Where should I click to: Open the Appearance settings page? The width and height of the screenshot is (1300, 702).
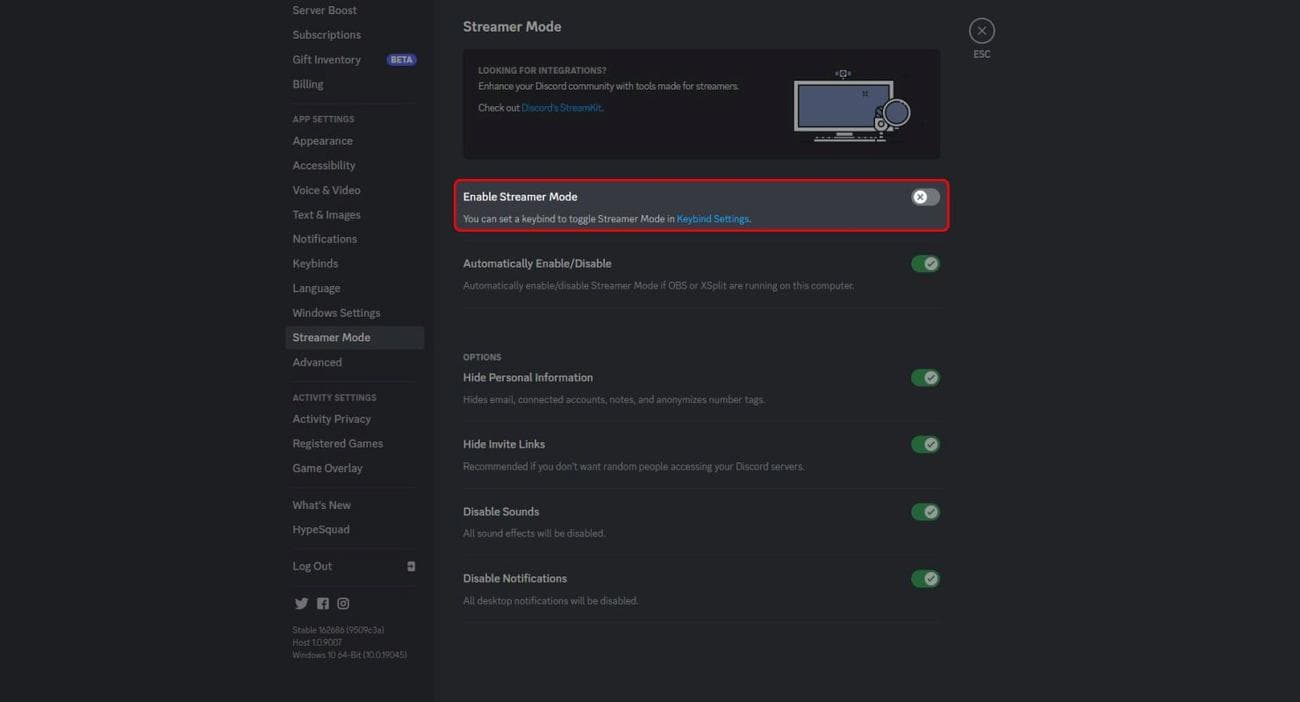pyautogui.click(x=322, y=140)
